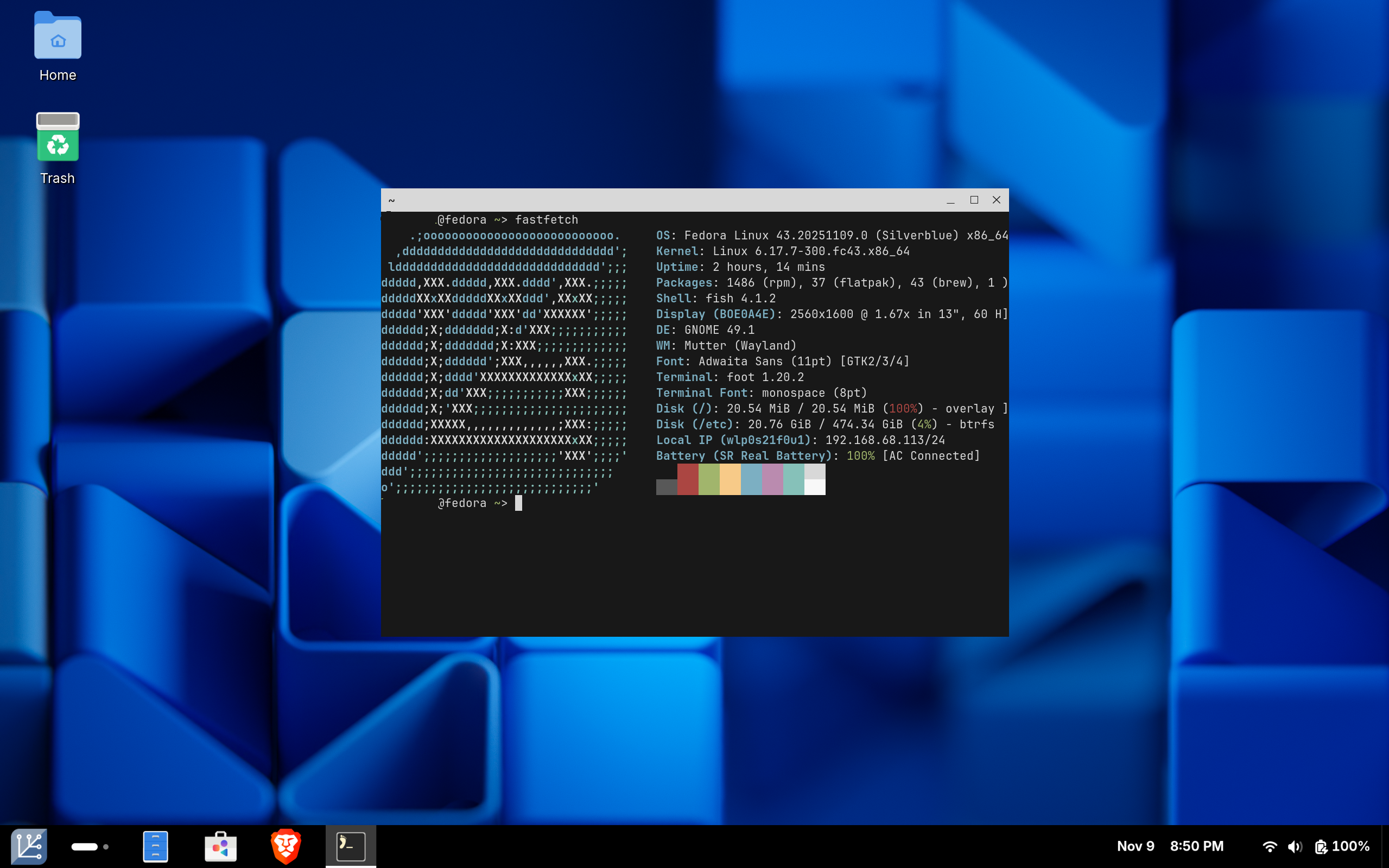The width and height of the screenshot is (1389, 868).
Task: Select the foot terminal taskbar entry
Action: point(351,846)
